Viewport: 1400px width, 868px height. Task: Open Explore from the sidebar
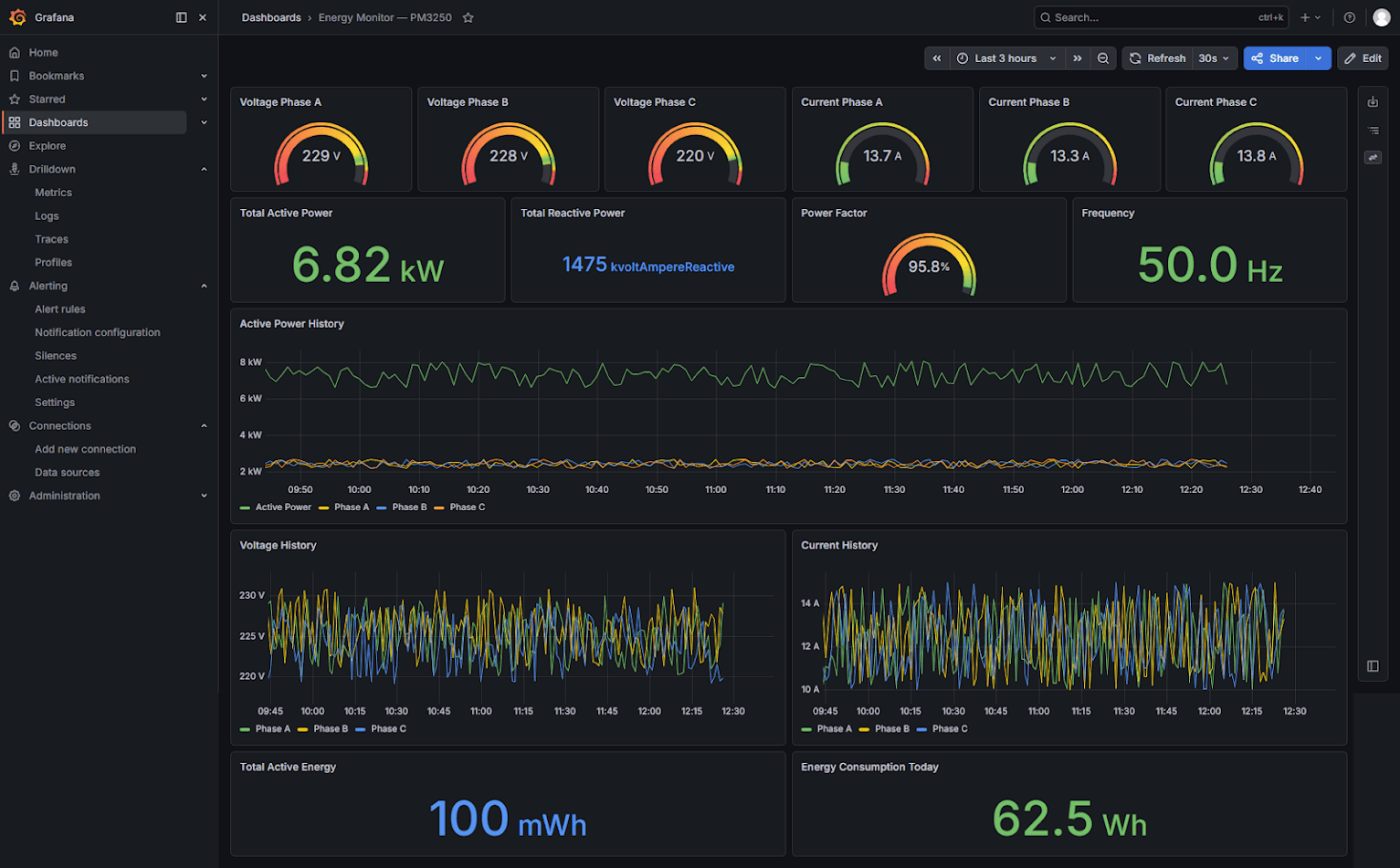tap(47, 146)
